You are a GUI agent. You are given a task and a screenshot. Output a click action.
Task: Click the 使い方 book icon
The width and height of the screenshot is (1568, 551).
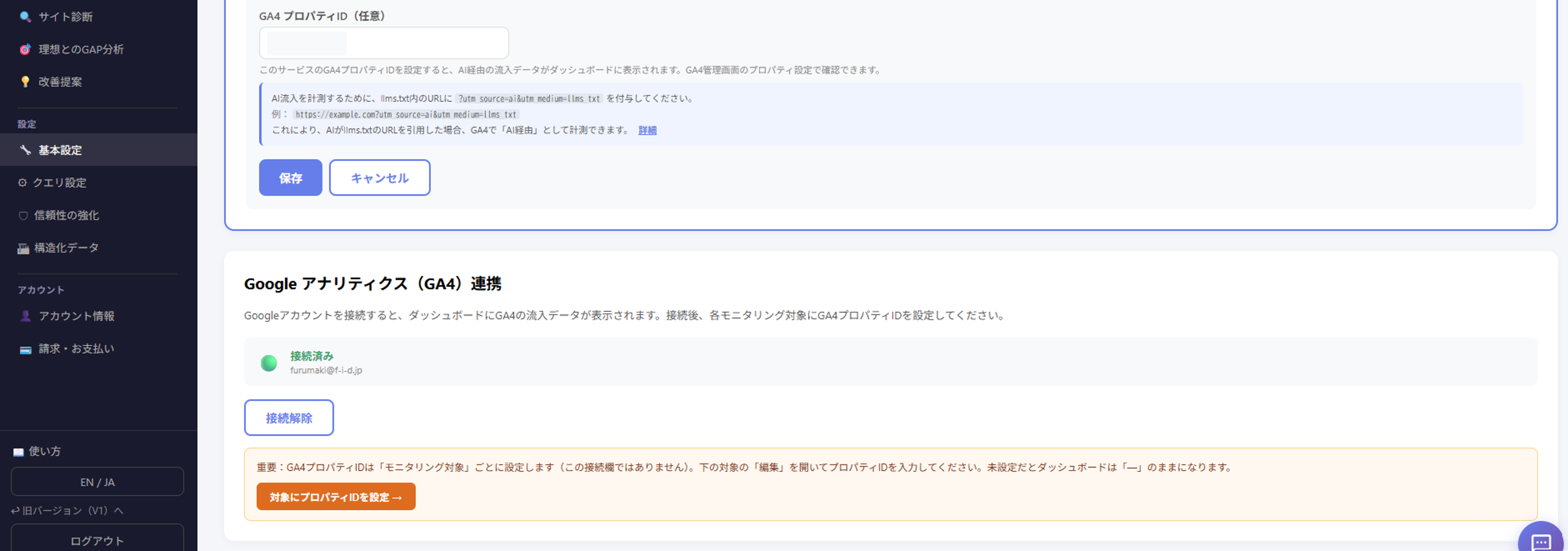[18, 452]
